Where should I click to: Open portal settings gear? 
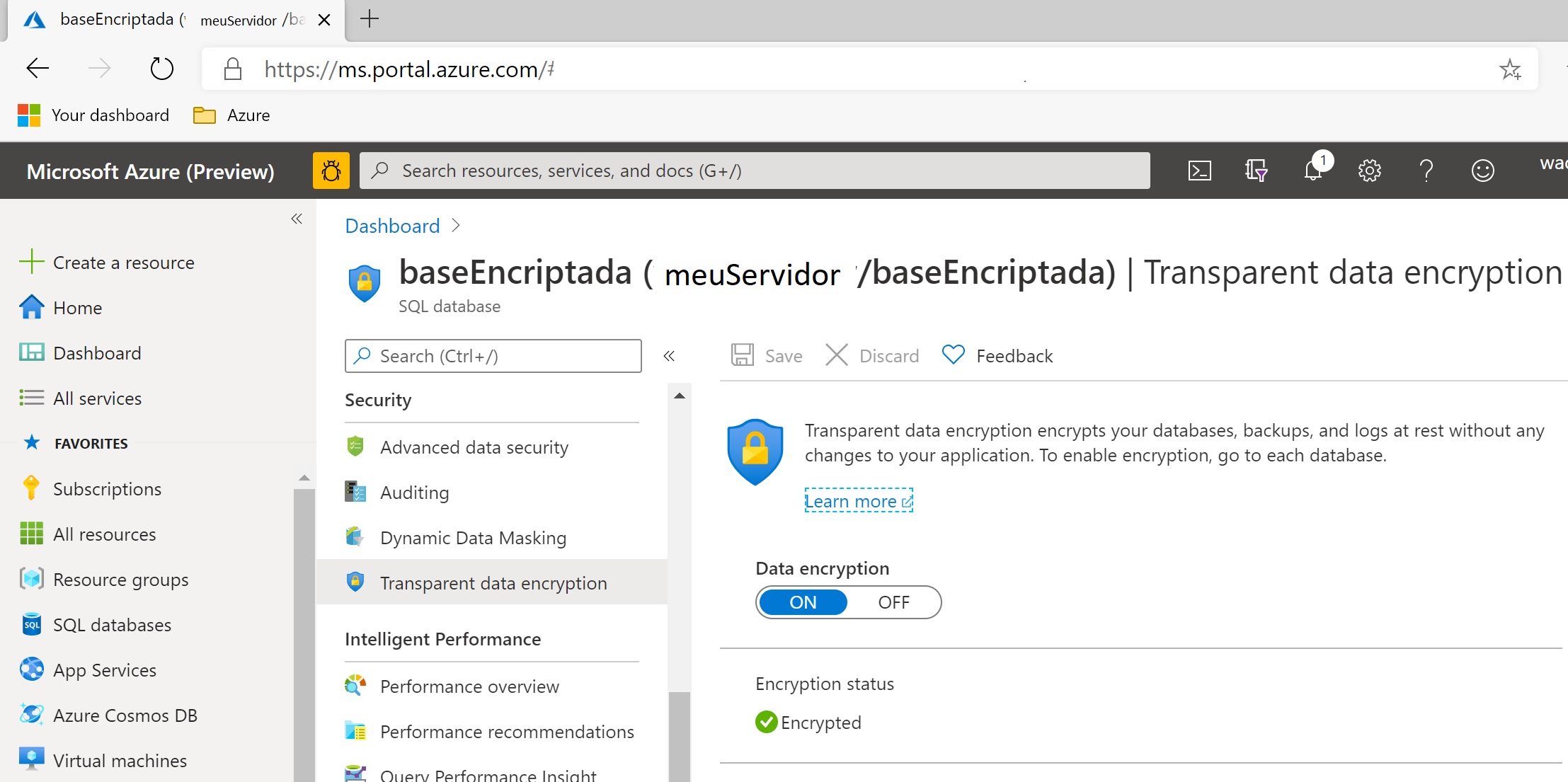1370,171
